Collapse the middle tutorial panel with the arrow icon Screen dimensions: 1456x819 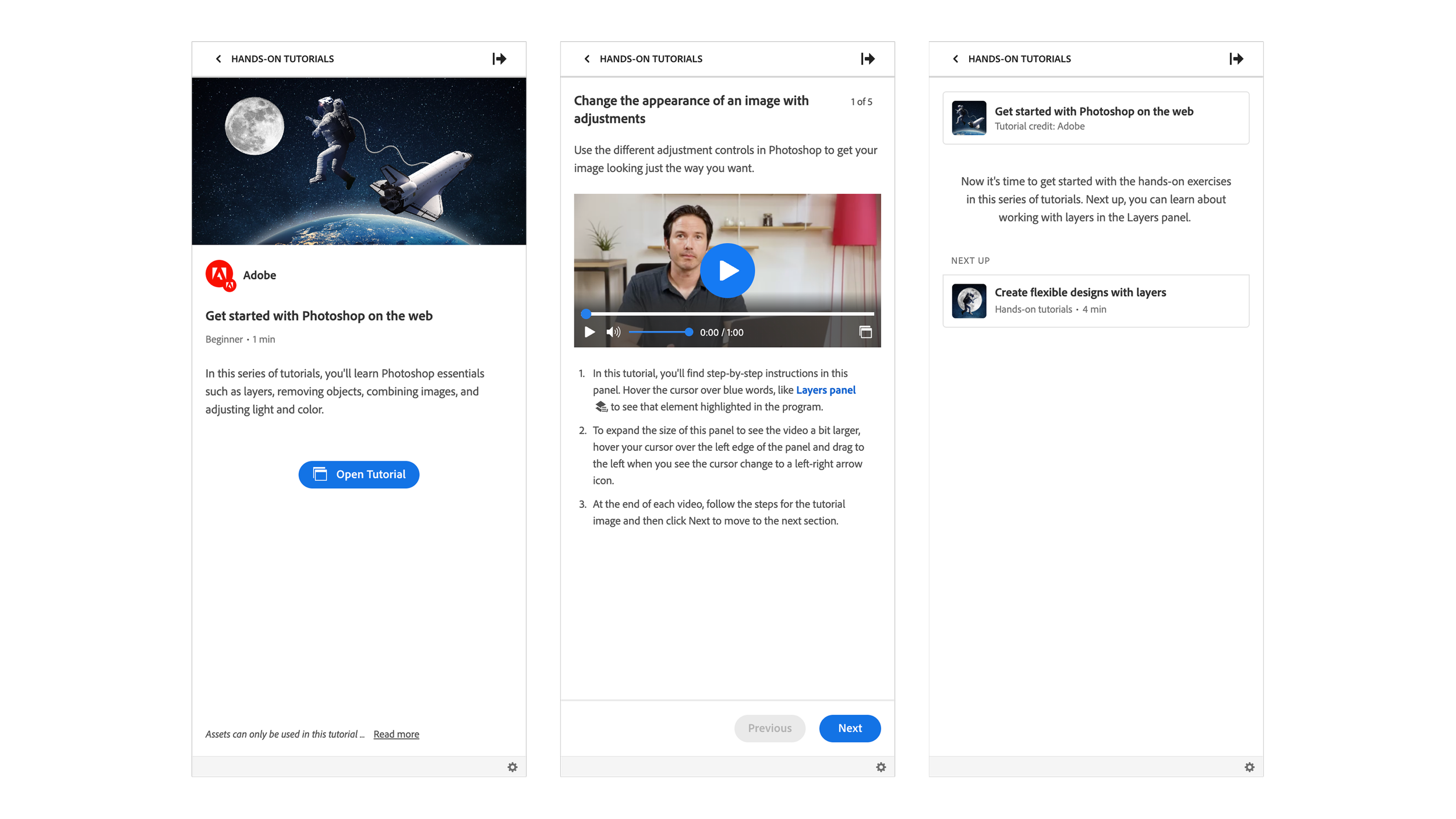click(x=868, y=59)
